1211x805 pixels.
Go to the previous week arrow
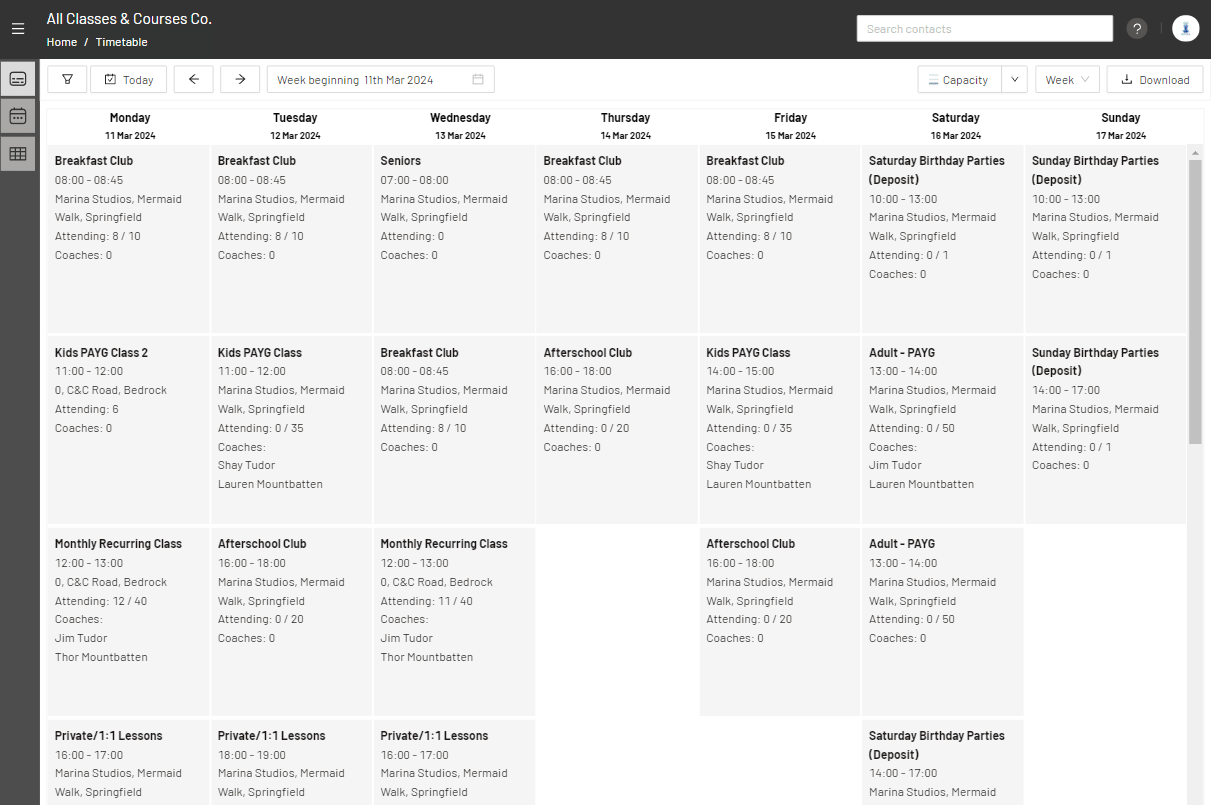pyautogui.click(x=193, y=80)
